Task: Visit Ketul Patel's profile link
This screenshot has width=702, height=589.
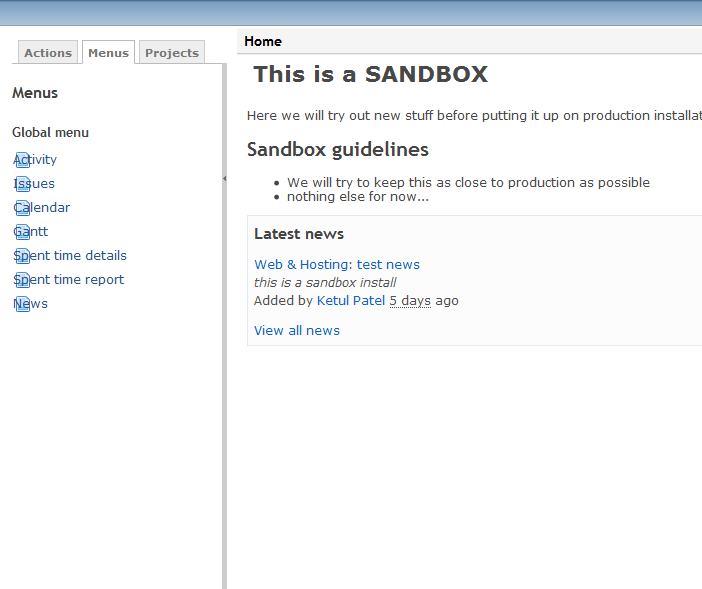Action: coord(351,300)
